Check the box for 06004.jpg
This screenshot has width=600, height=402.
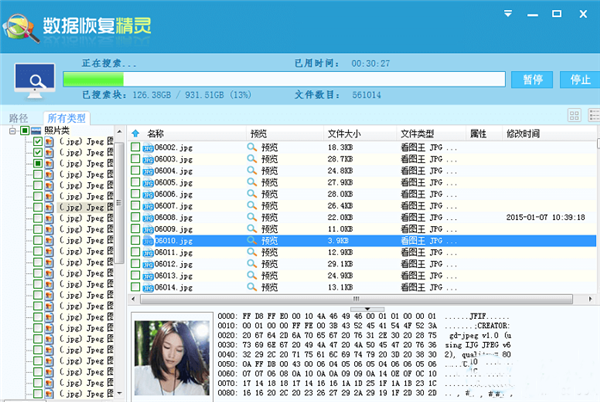tap(135, 170)
